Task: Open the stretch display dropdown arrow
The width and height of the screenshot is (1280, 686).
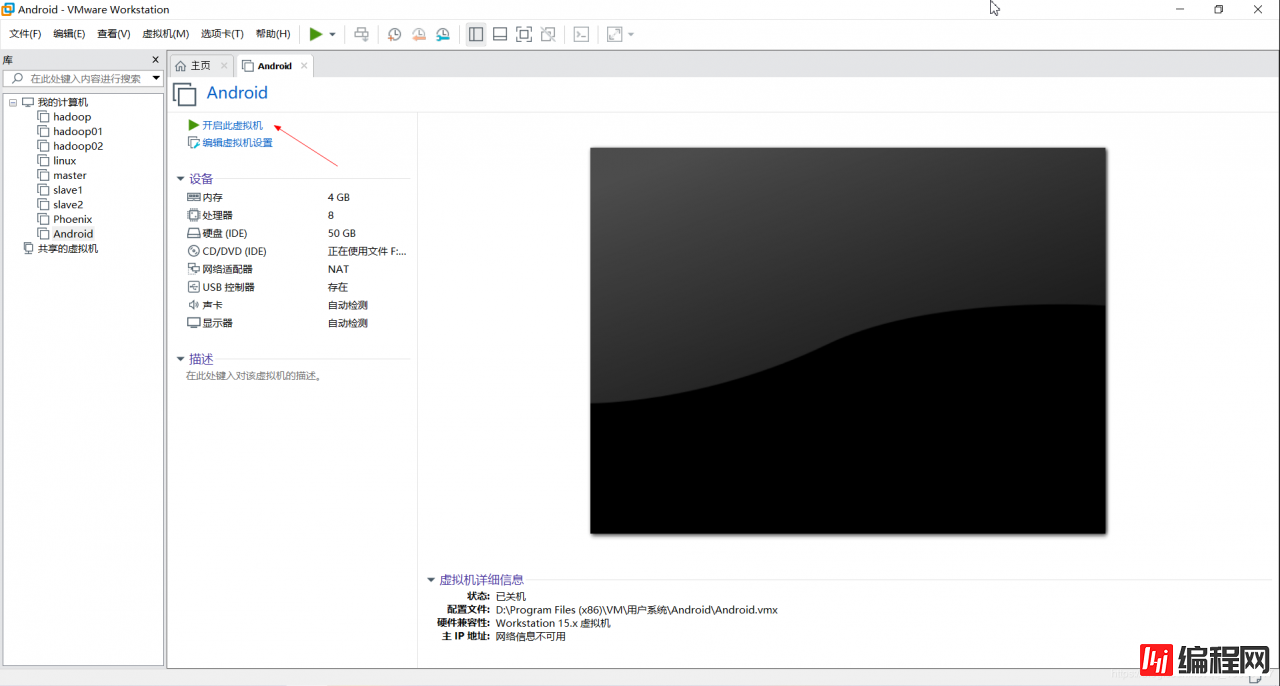Action: click(x=631, y=34)
